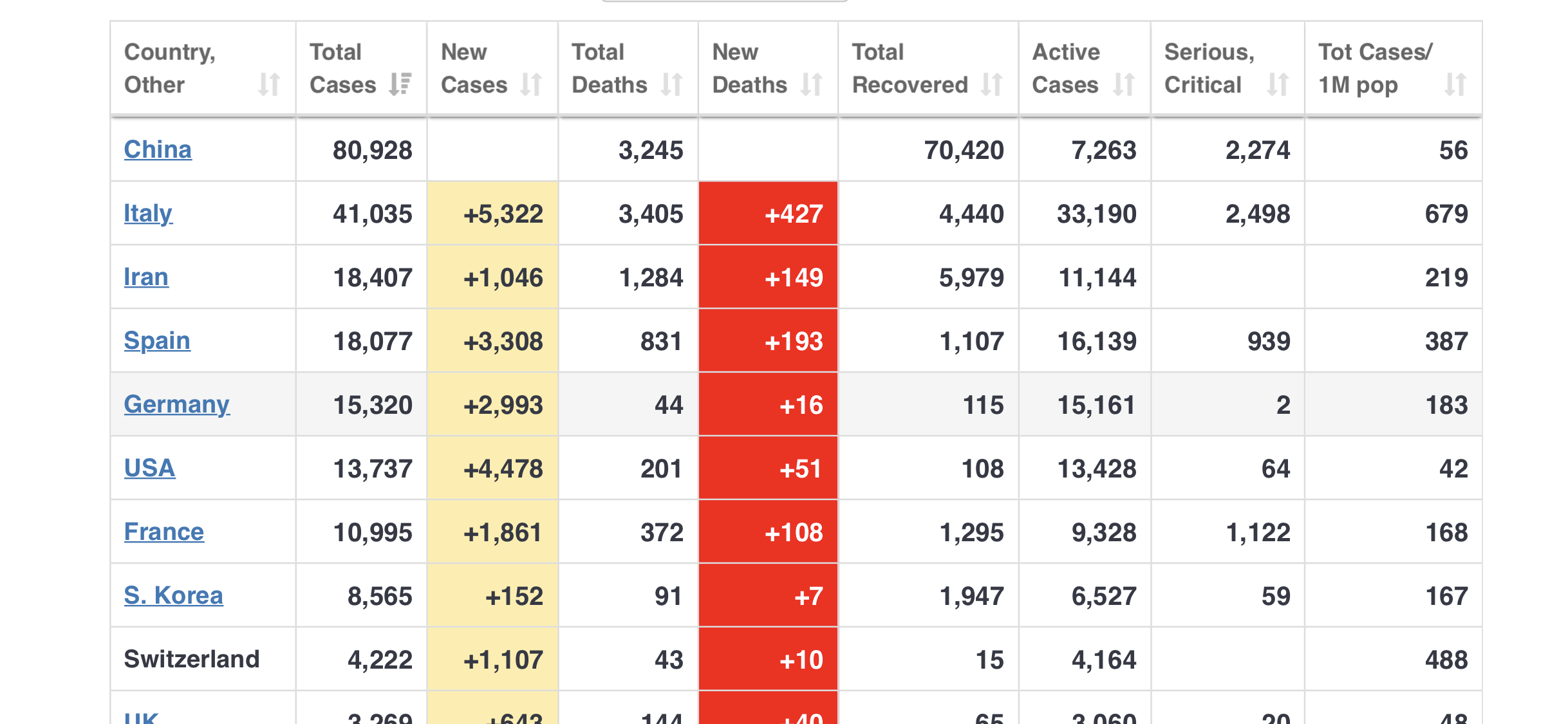Open the USA country page
Screen dimensions: 1568x724
pyautogui.click(x=149, y=468)
